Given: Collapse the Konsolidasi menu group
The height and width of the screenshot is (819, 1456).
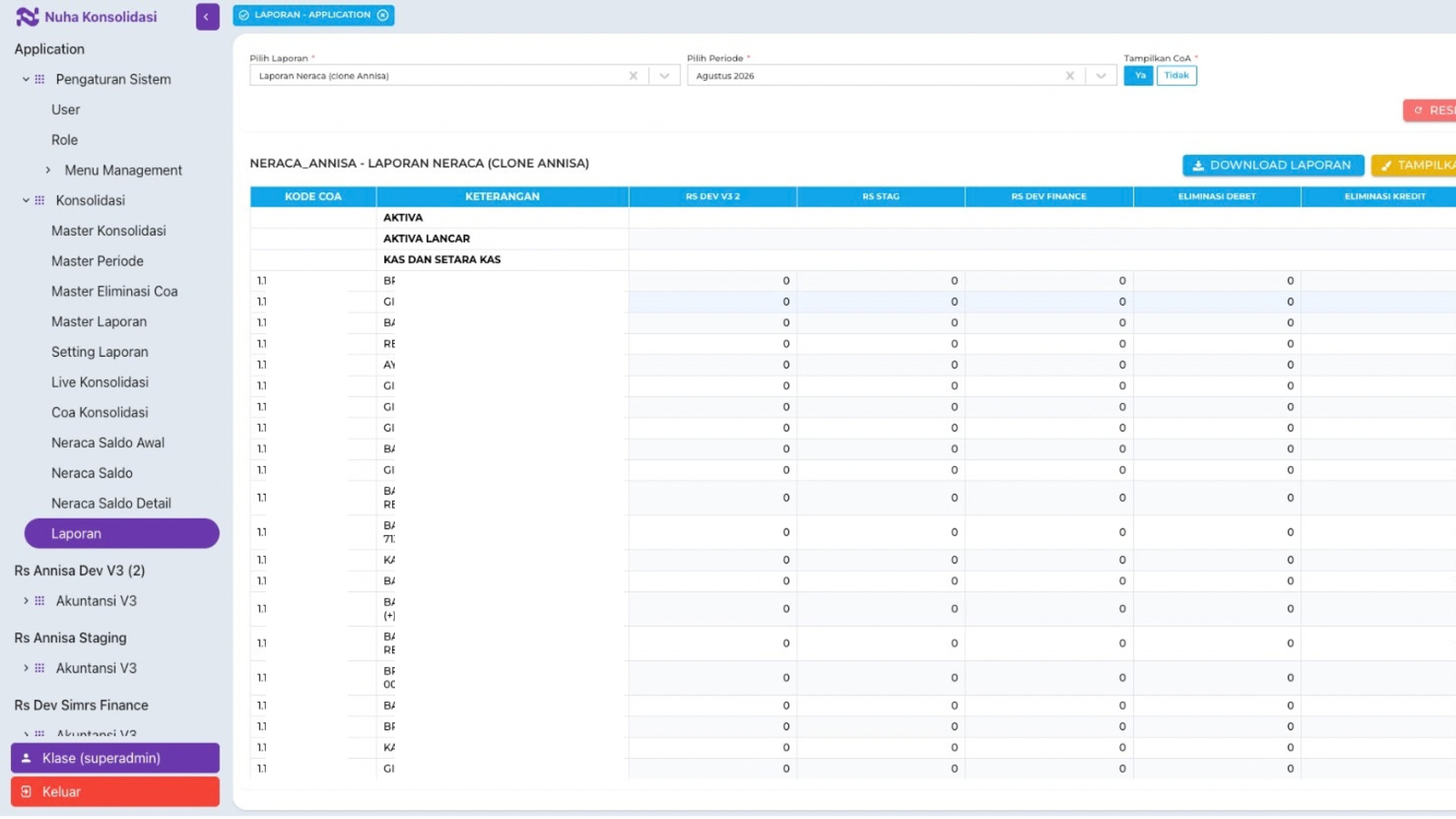Looking at the screenshot, I should tap(25, 200).
